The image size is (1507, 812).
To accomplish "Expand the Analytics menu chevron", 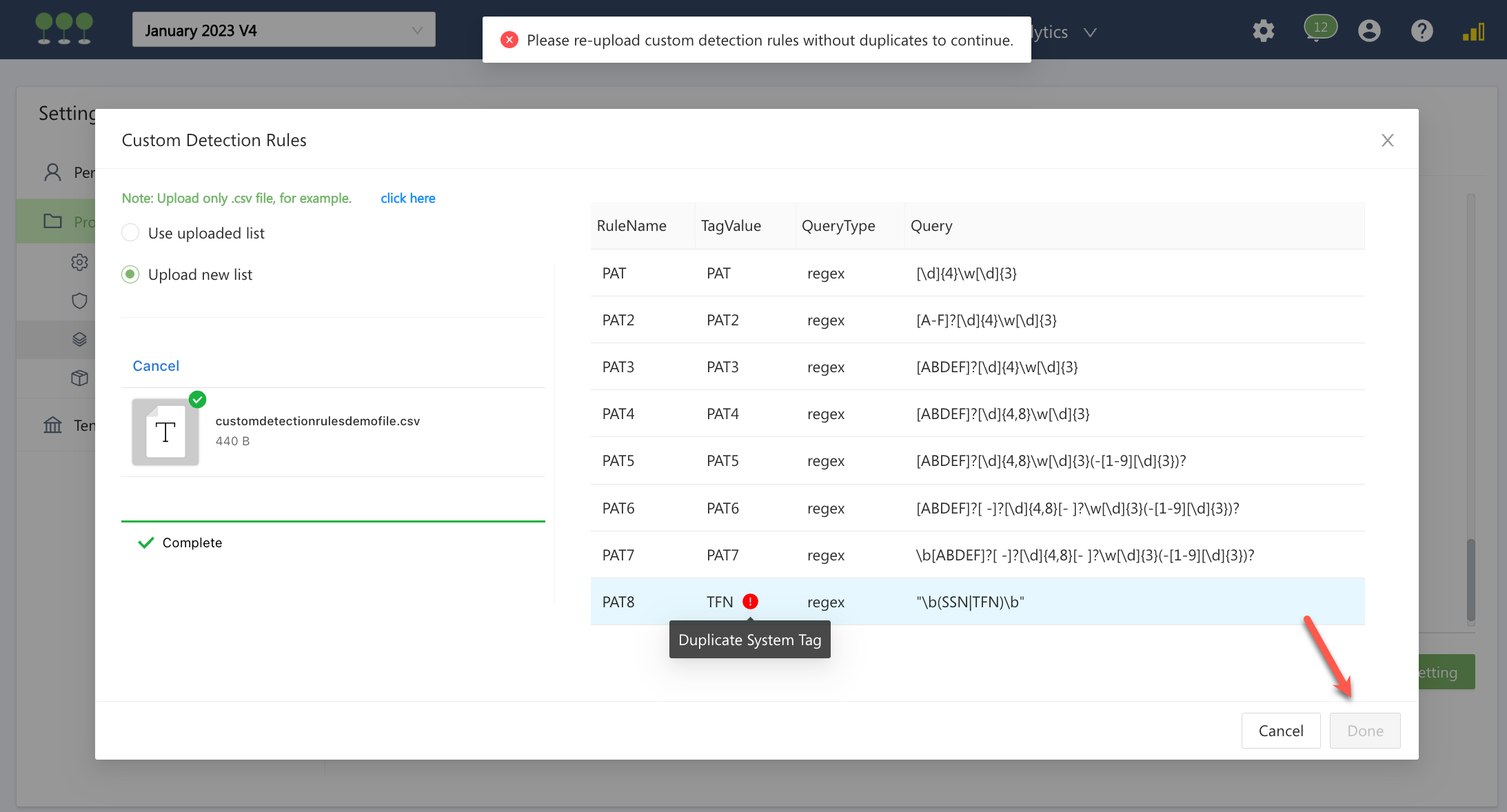I will click(1089, 32).
